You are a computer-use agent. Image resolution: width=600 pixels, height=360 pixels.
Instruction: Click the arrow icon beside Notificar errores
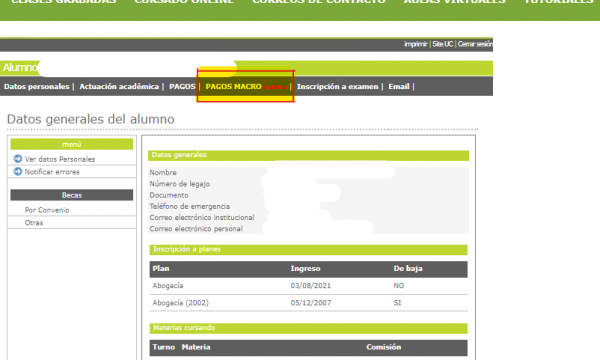(18, 171)
